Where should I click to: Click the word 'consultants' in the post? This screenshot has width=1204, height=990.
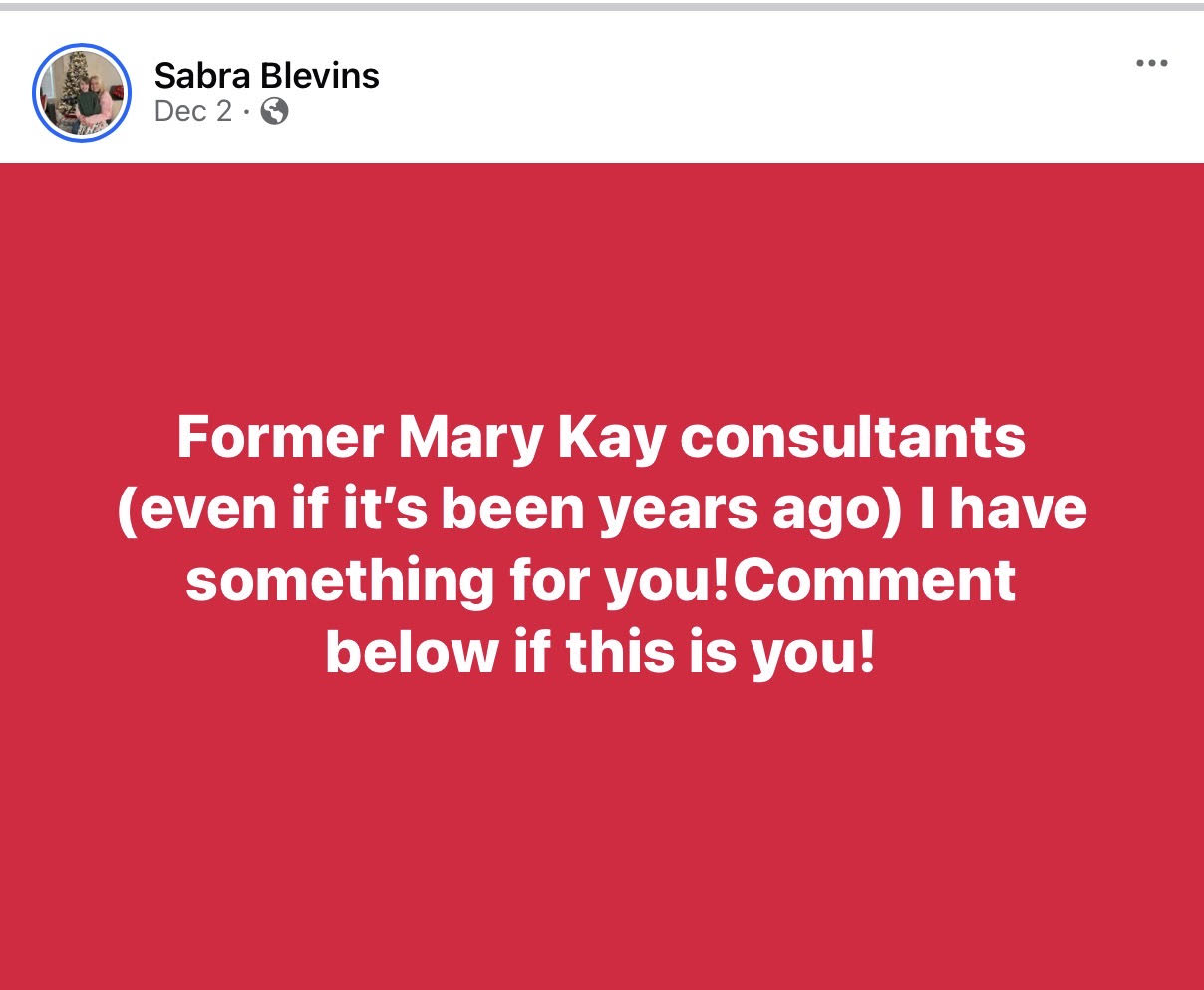click(x=852, y=437)
